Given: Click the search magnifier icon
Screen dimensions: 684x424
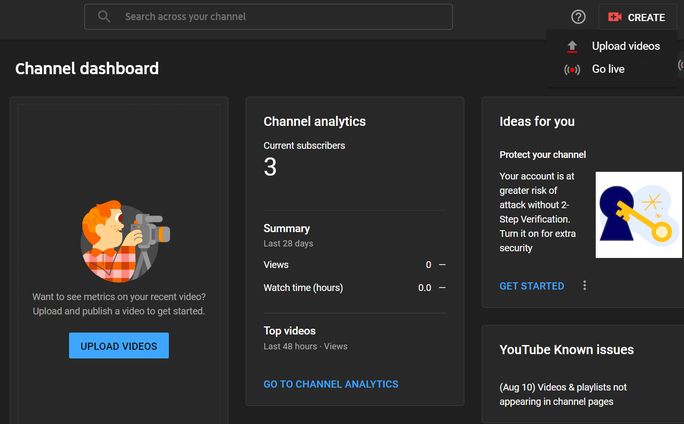Looking at the screenshot, I should point(104,17).
